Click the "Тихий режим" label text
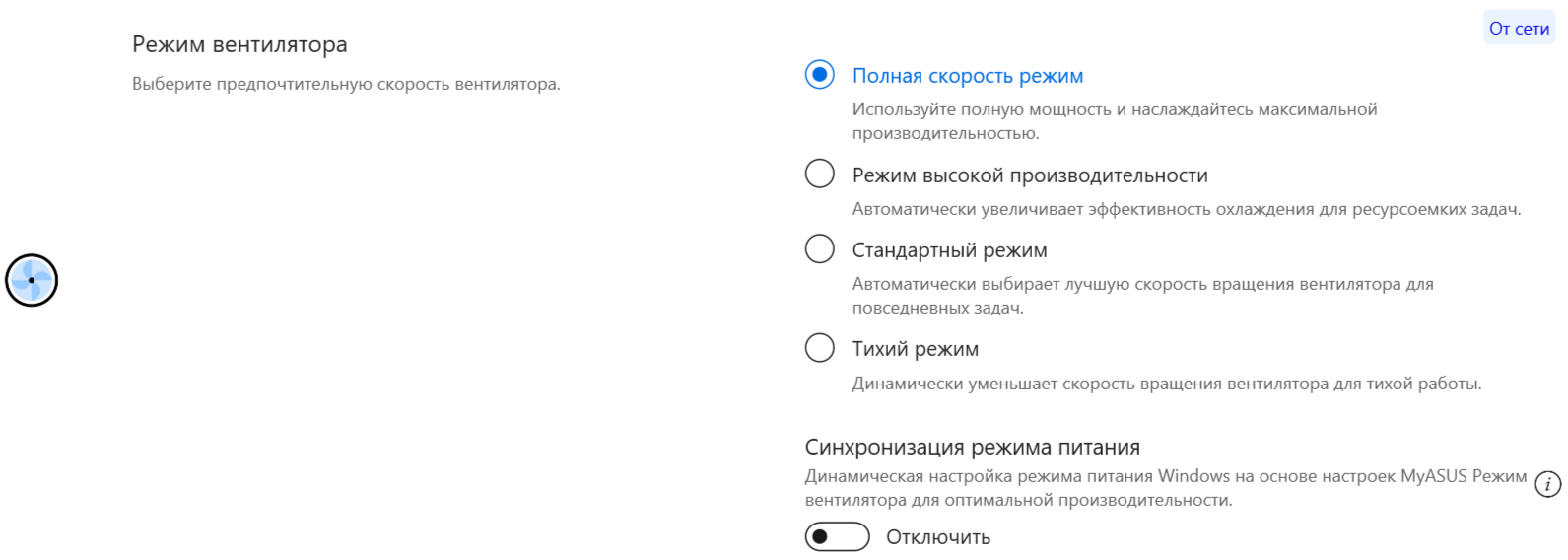 [x=915, y=349]
